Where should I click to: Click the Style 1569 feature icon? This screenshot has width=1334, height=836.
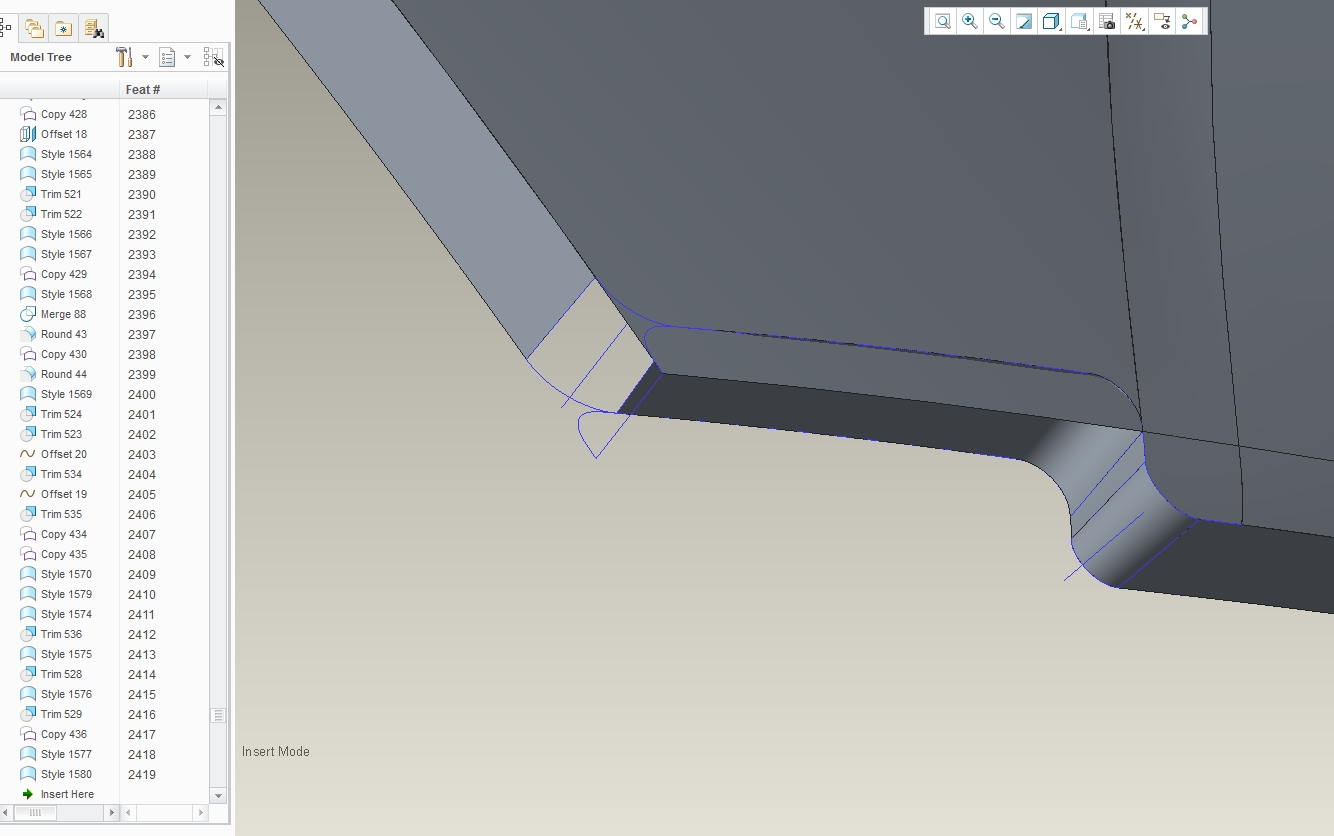click(x=28, y=394)
